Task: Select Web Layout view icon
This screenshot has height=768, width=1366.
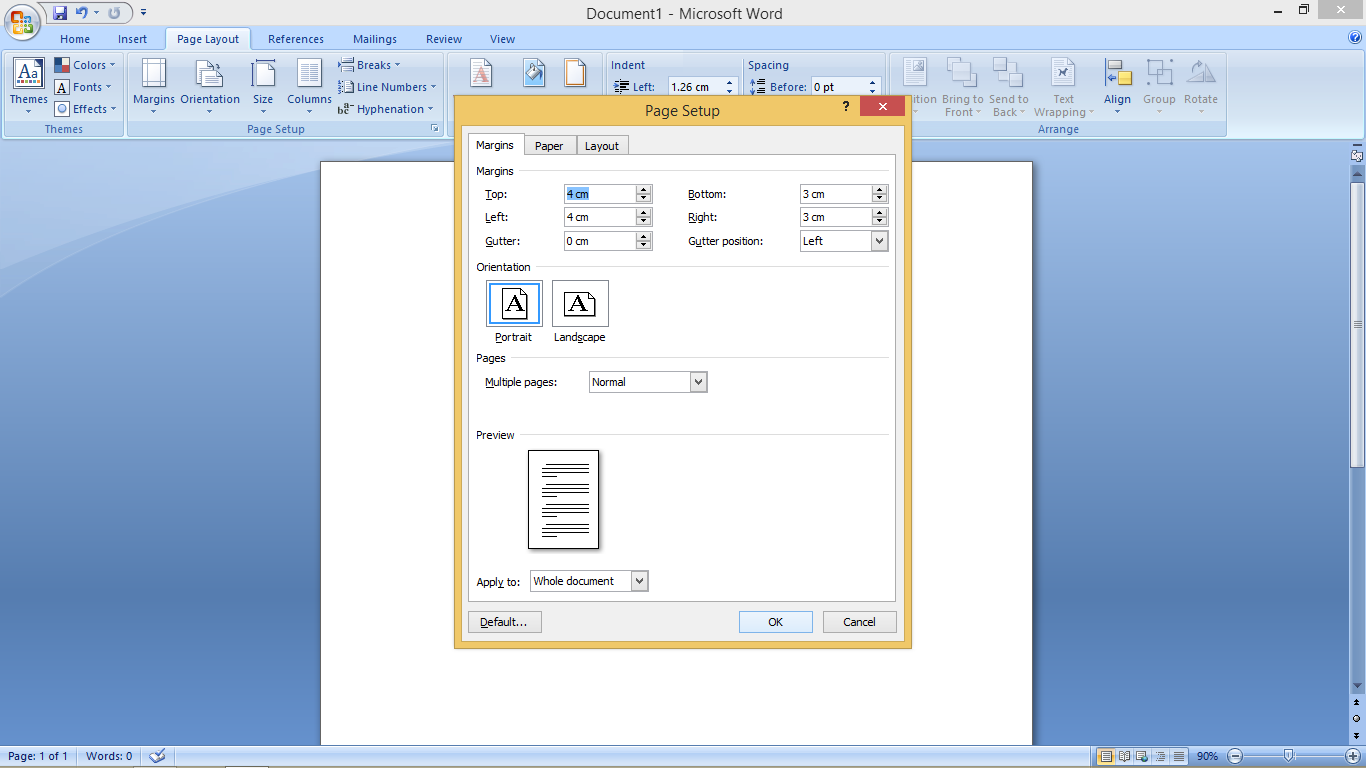Action: pos(1143,756)
